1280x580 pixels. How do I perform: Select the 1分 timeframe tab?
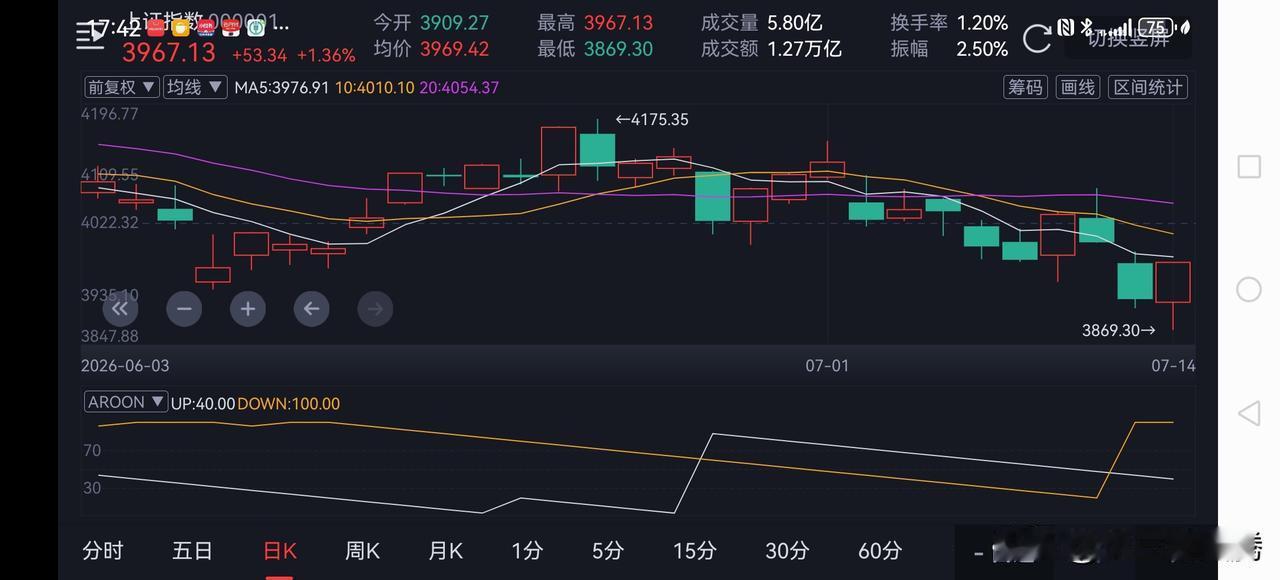[527, 550]
